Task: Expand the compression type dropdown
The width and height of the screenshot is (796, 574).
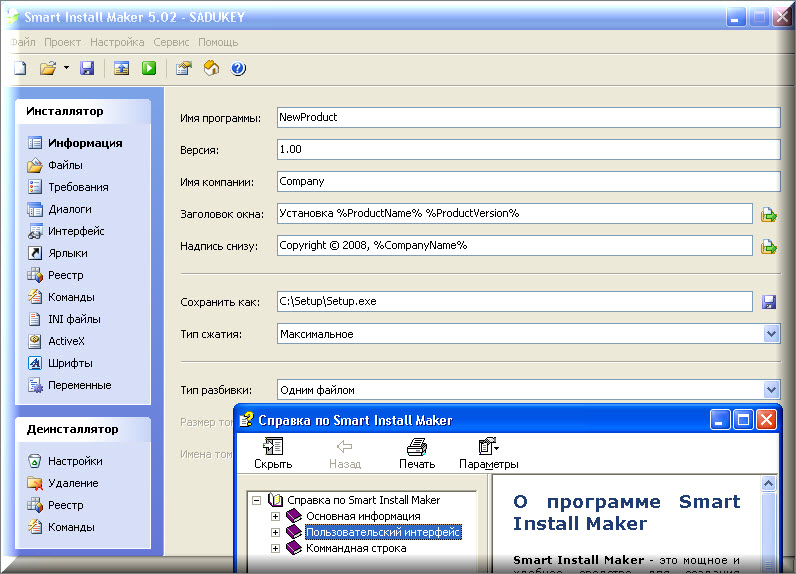Action: [x=770, y=334]
